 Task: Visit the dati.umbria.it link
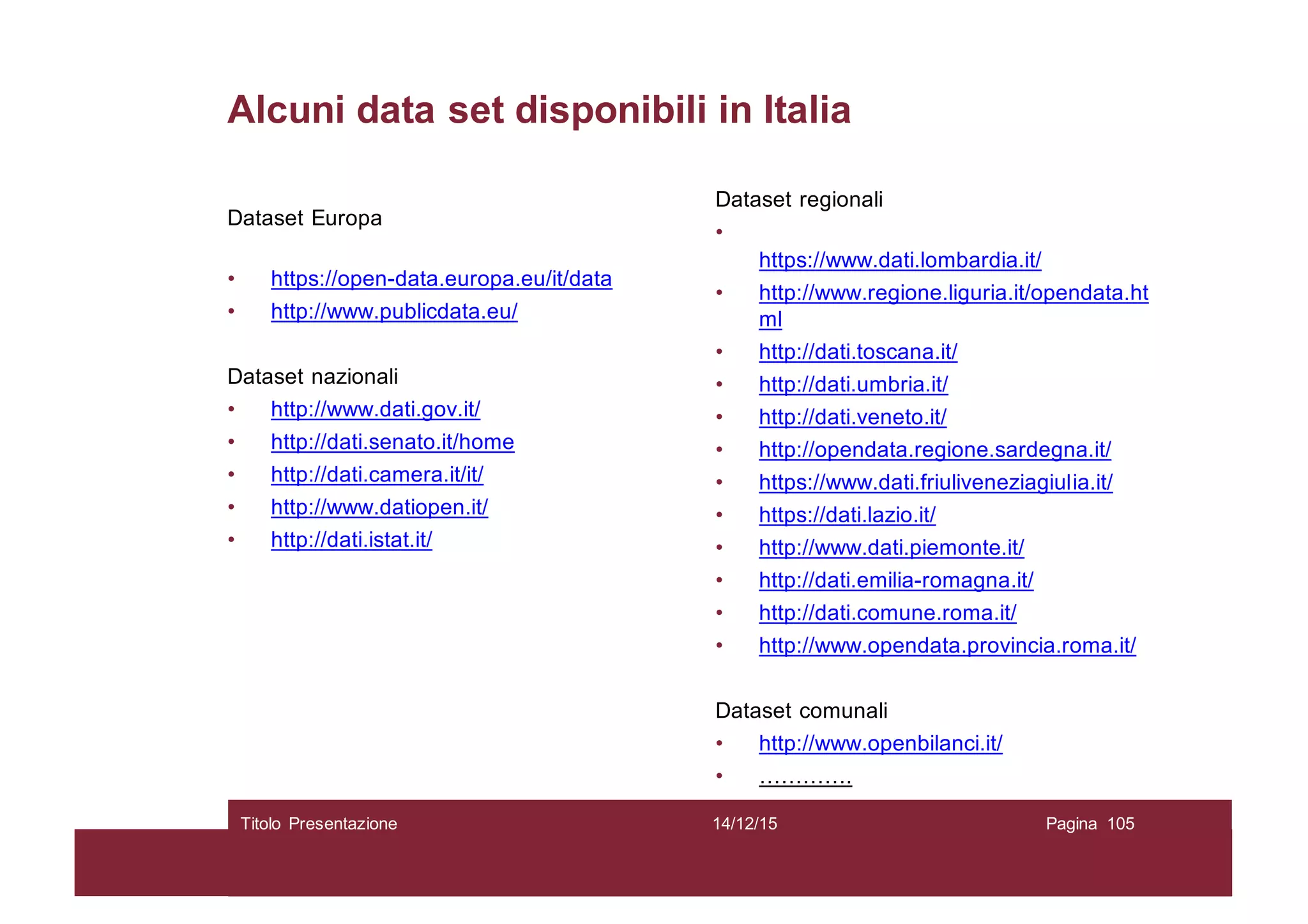[853, 384]
